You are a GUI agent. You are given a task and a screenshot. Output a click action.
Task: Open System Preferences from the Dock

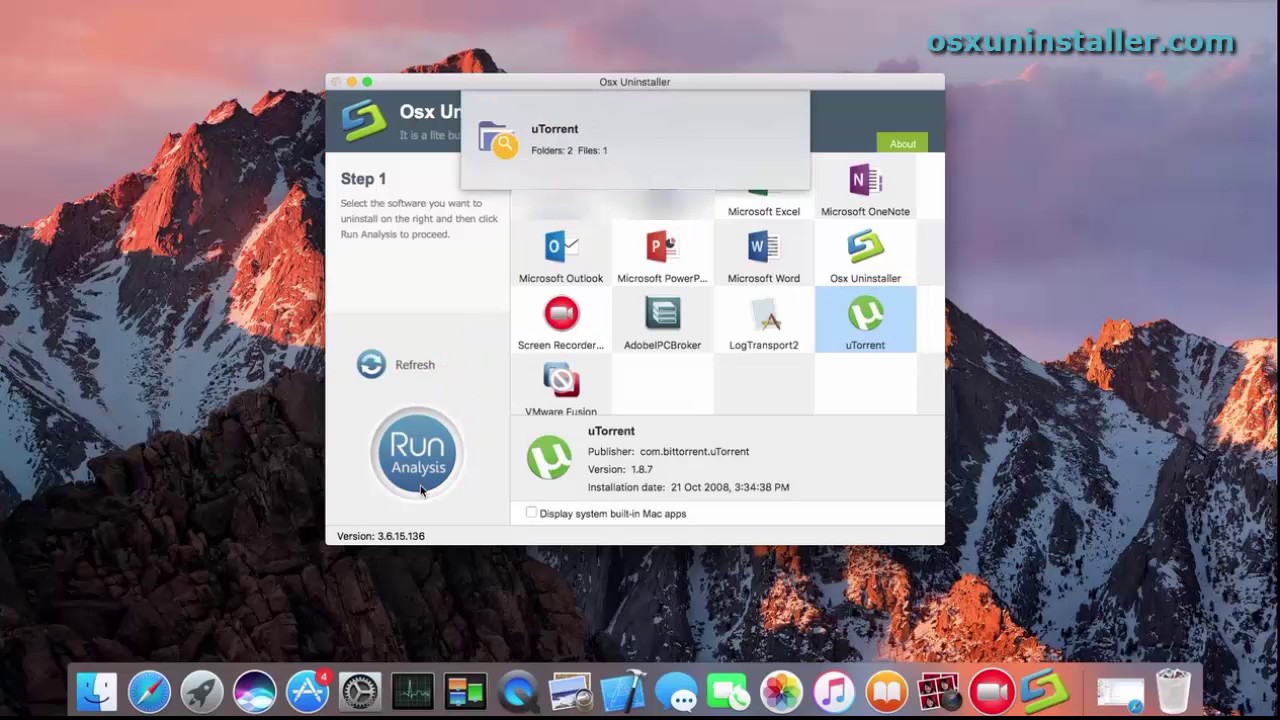pos(360,692)
